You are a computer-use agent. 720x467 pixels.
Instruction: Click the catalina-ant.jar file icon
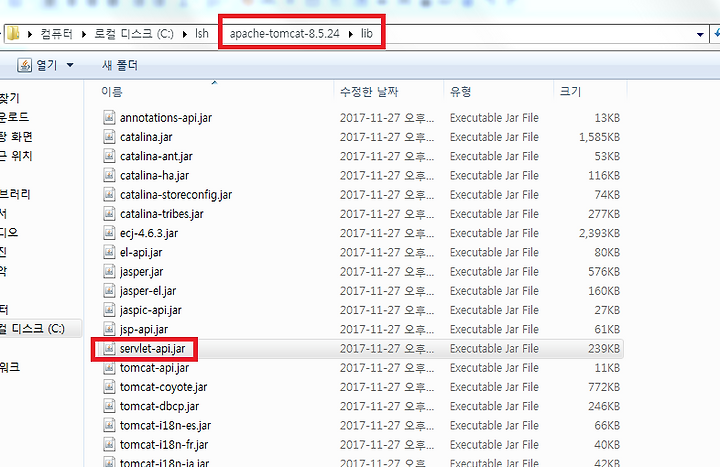click(109, 157)
